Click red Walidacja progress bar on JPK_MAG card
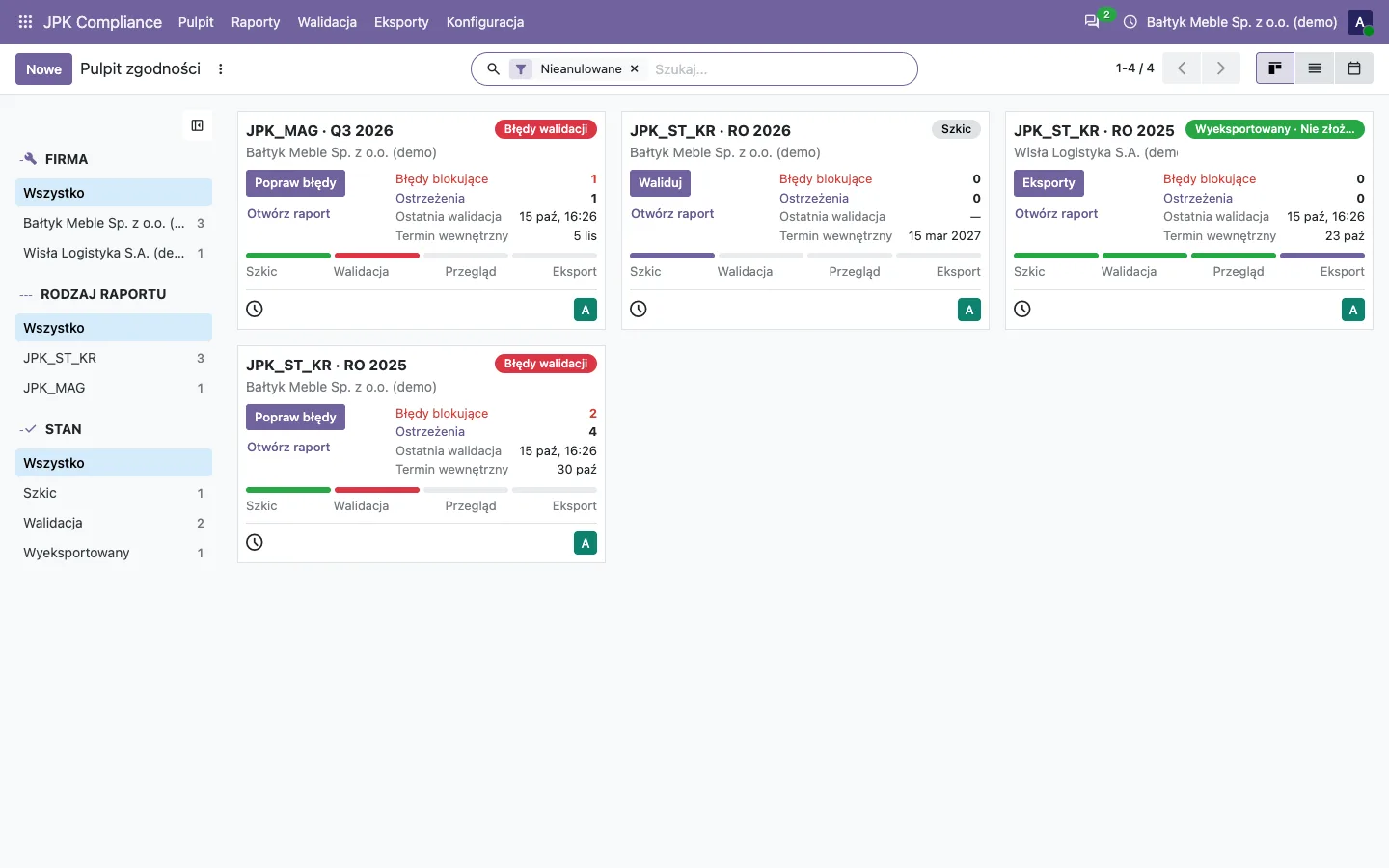The width and height of the screenshot is (1389, 868). tap(377, 256)
